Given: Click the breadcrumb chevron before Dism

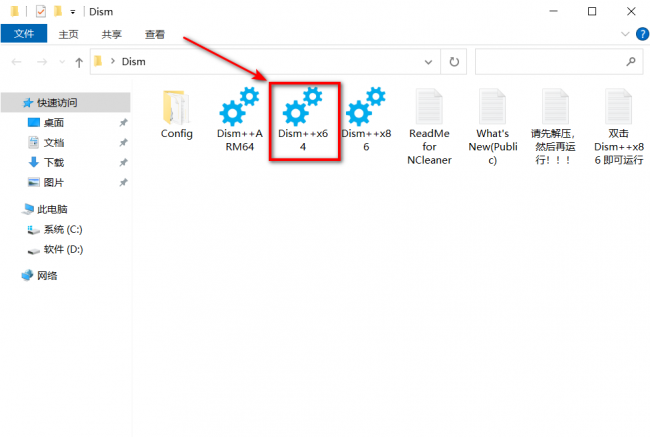Looking at the screenshot, I should tap(112, 61).
